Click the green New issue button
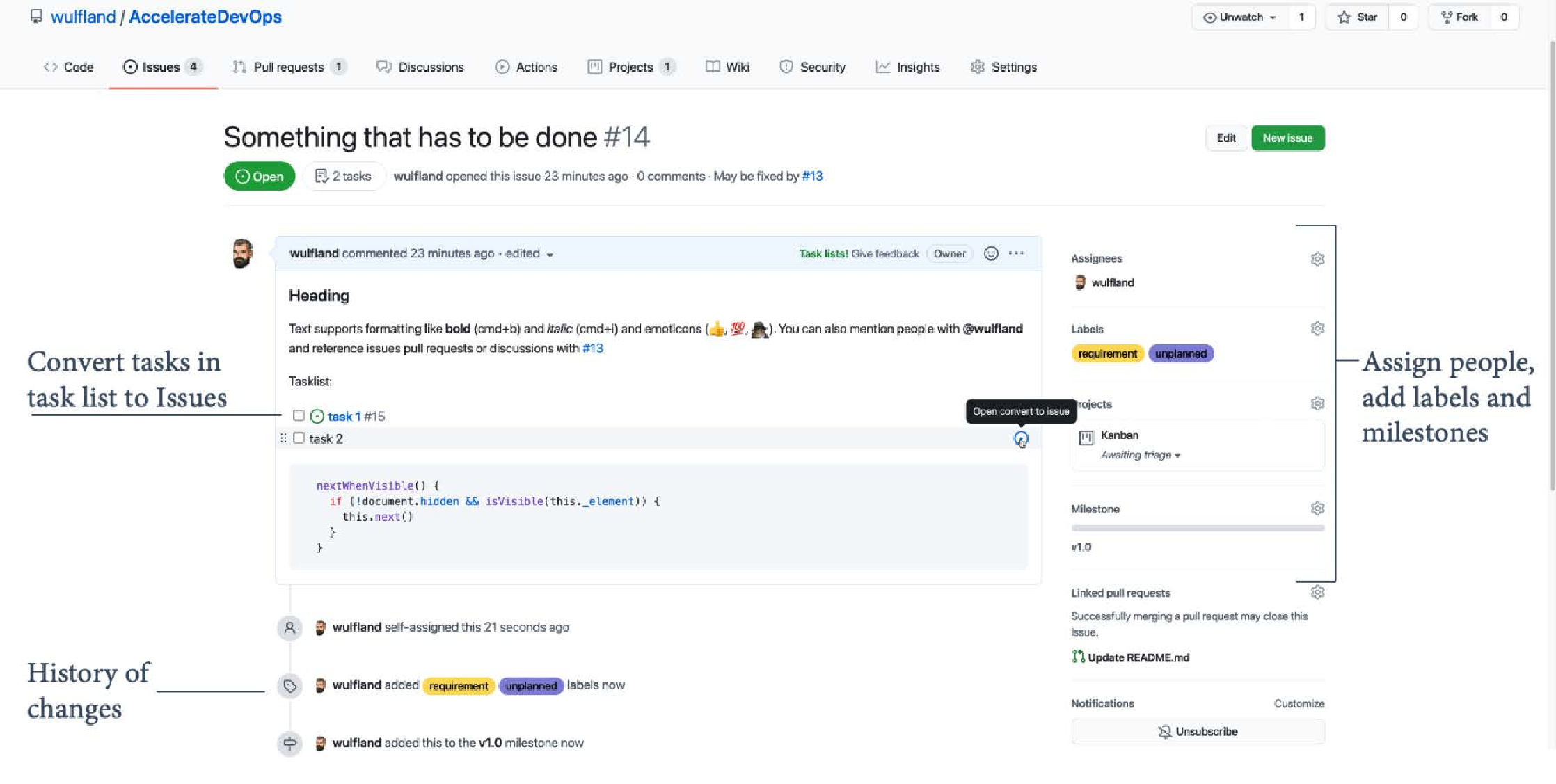The image size is (1556, 784). [x=1287, y=138]
